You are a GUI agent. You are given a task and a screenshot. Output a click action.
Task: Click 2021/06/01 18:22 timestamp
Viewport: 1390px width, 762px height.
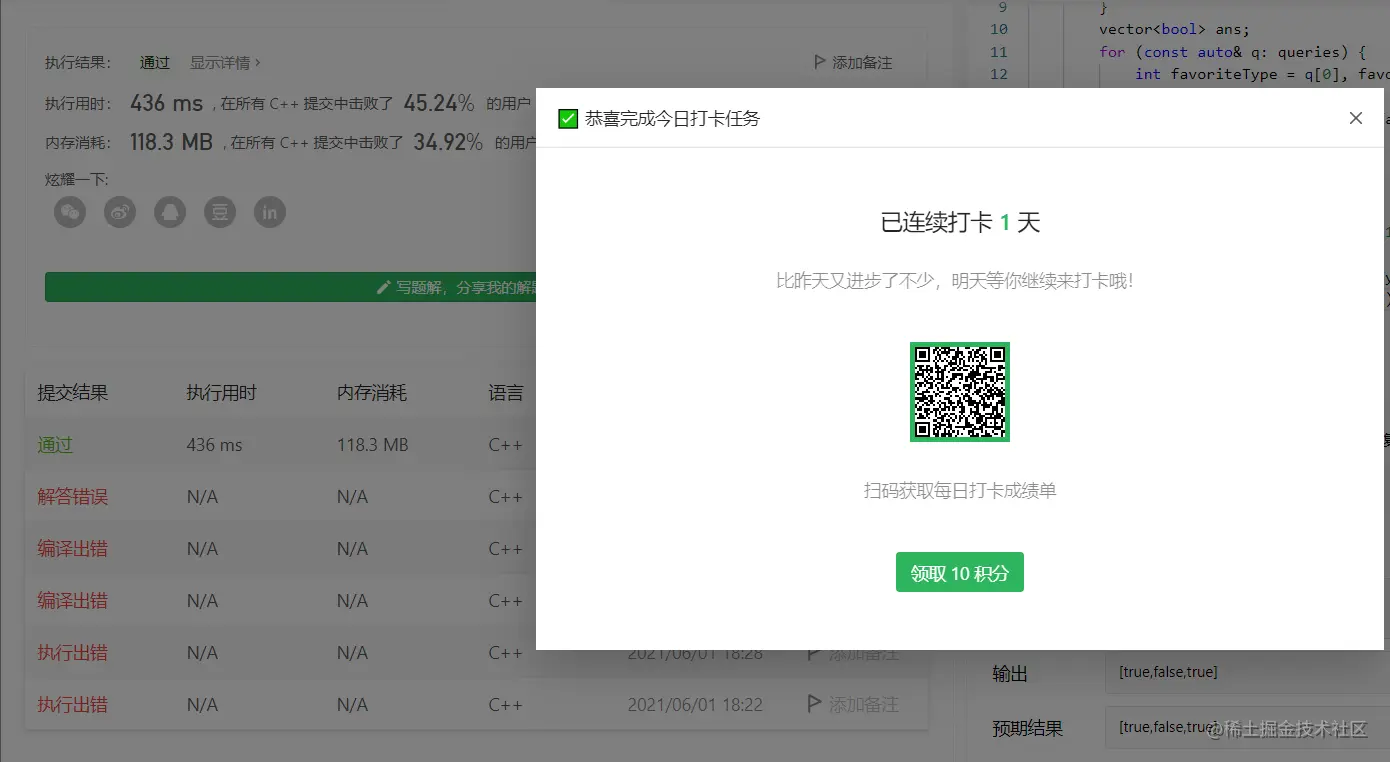tap(695, 705)
